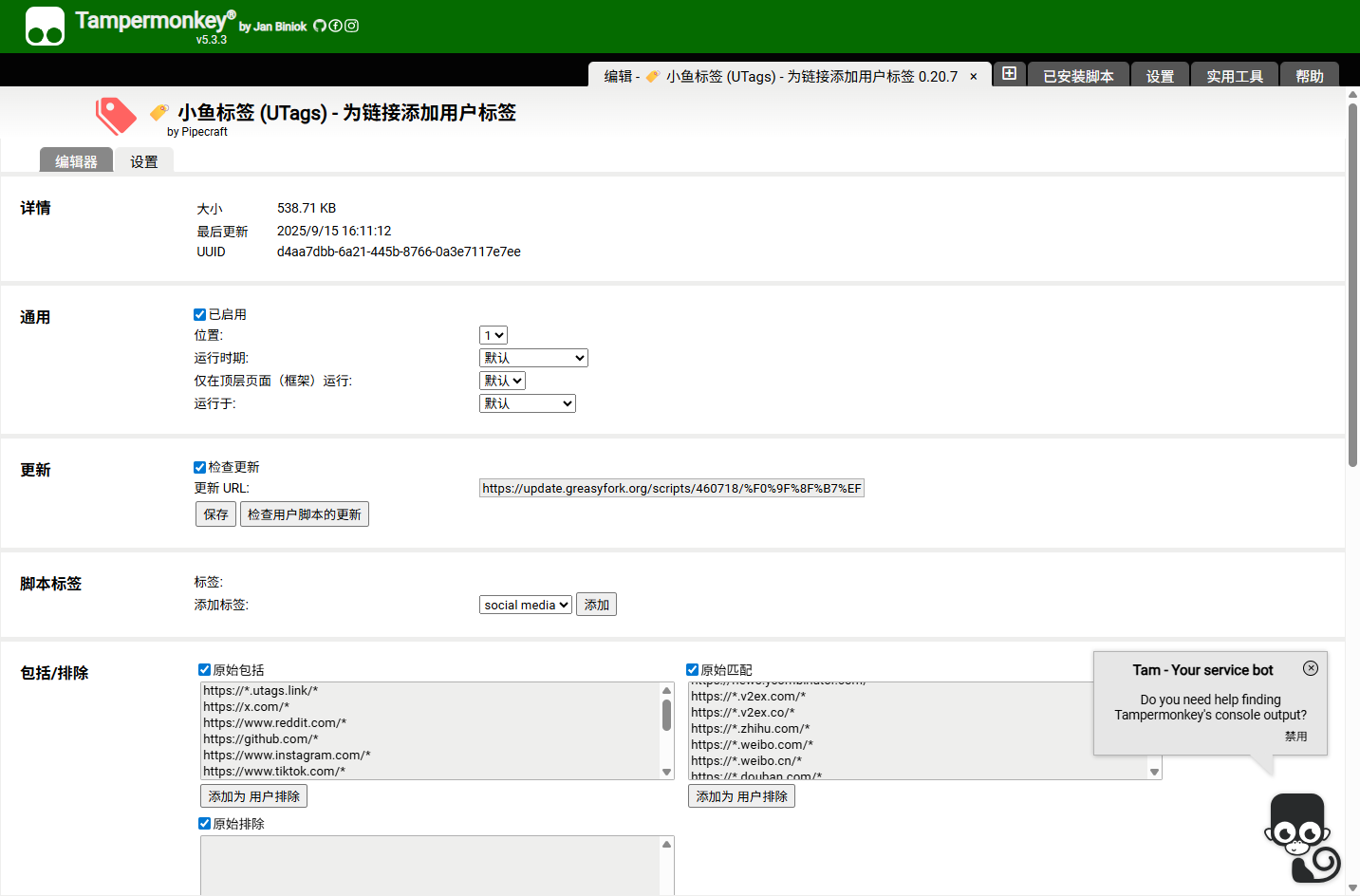1360x896 pixels.
Task: Close the UTags editor tab
Action: [x=973, y=77]
